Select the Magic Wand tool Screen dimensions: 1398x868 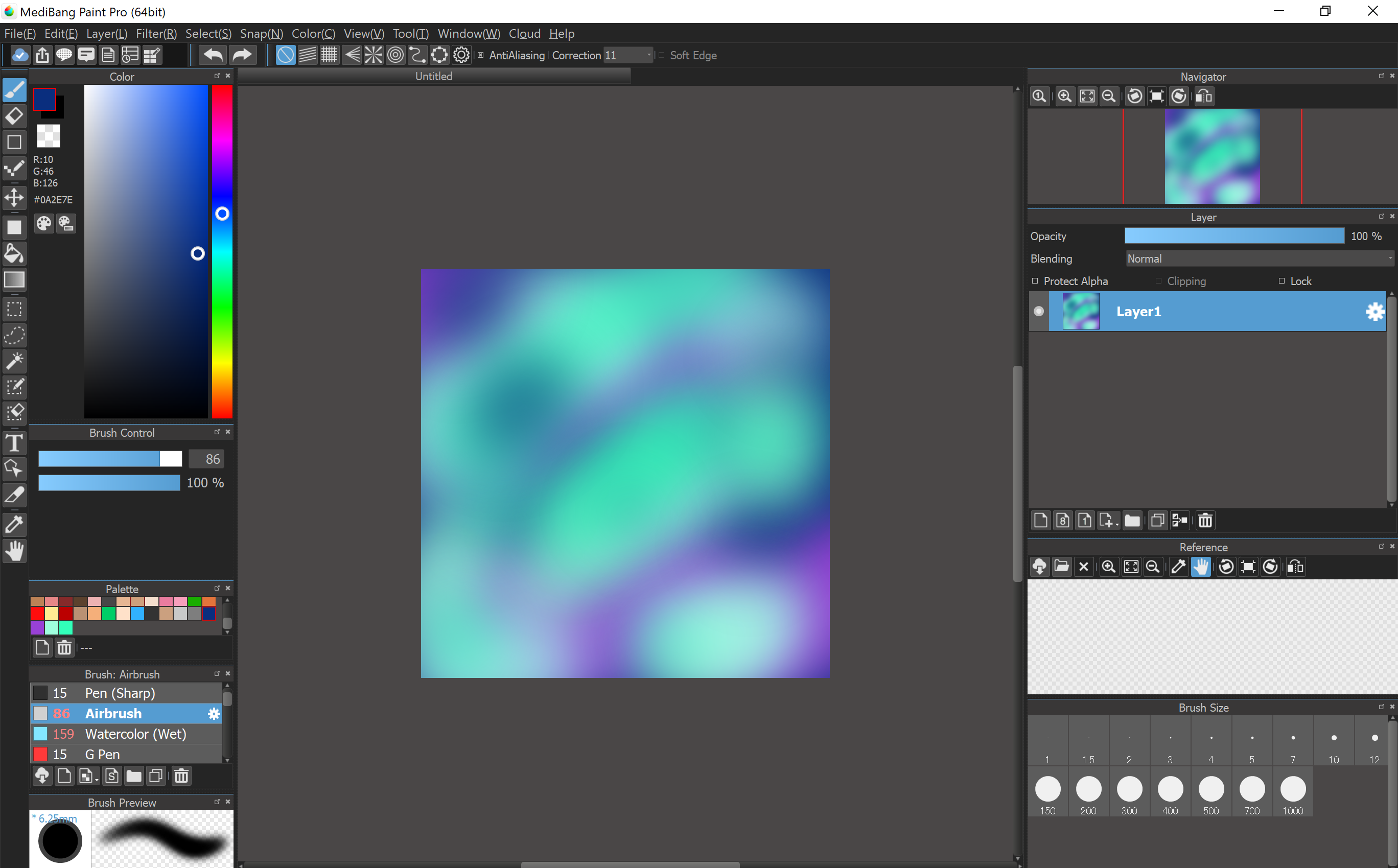tap(14, 361)
